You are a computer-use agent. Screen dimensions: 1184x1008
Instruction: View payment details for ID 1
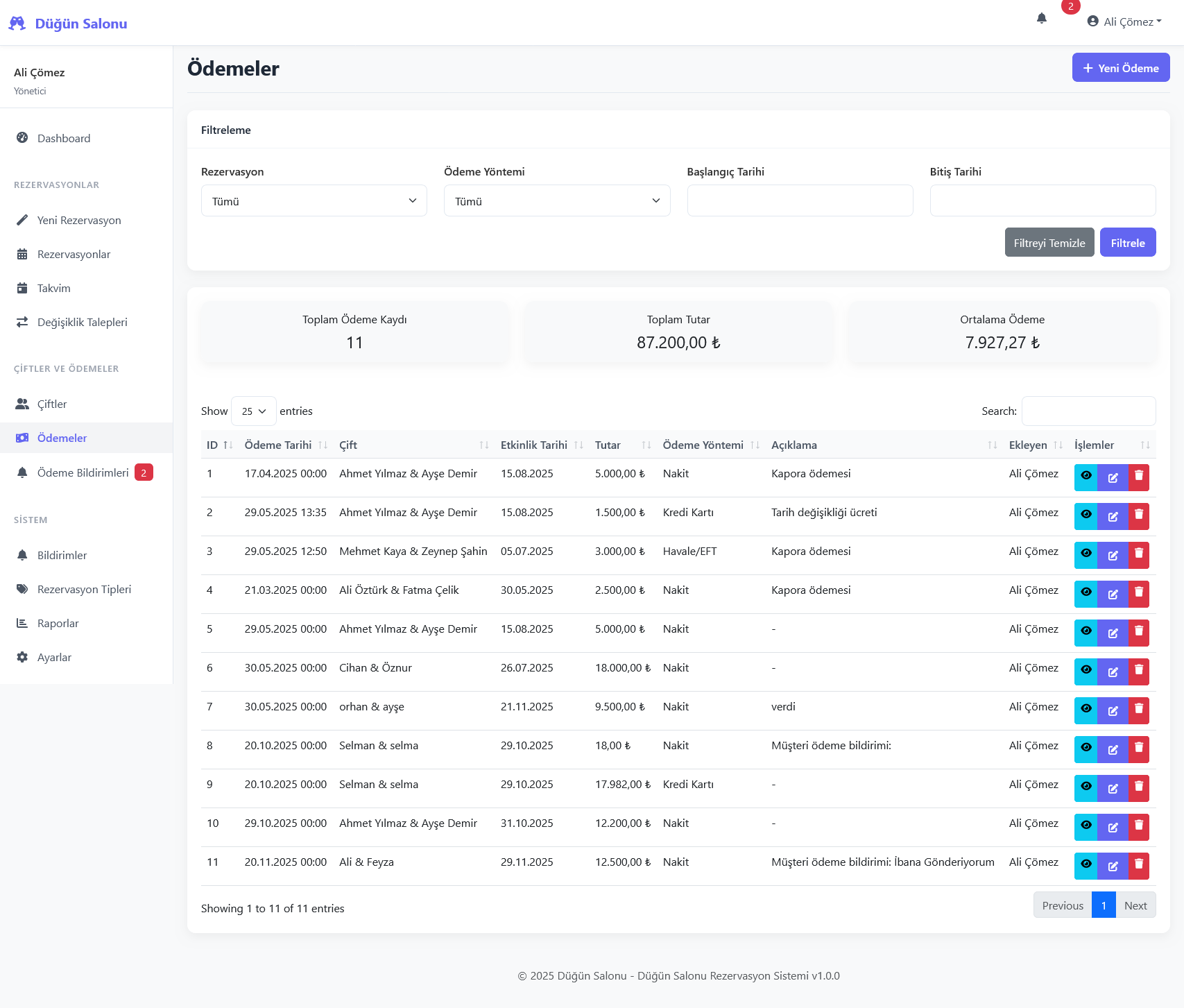(x=1086, y=477)
